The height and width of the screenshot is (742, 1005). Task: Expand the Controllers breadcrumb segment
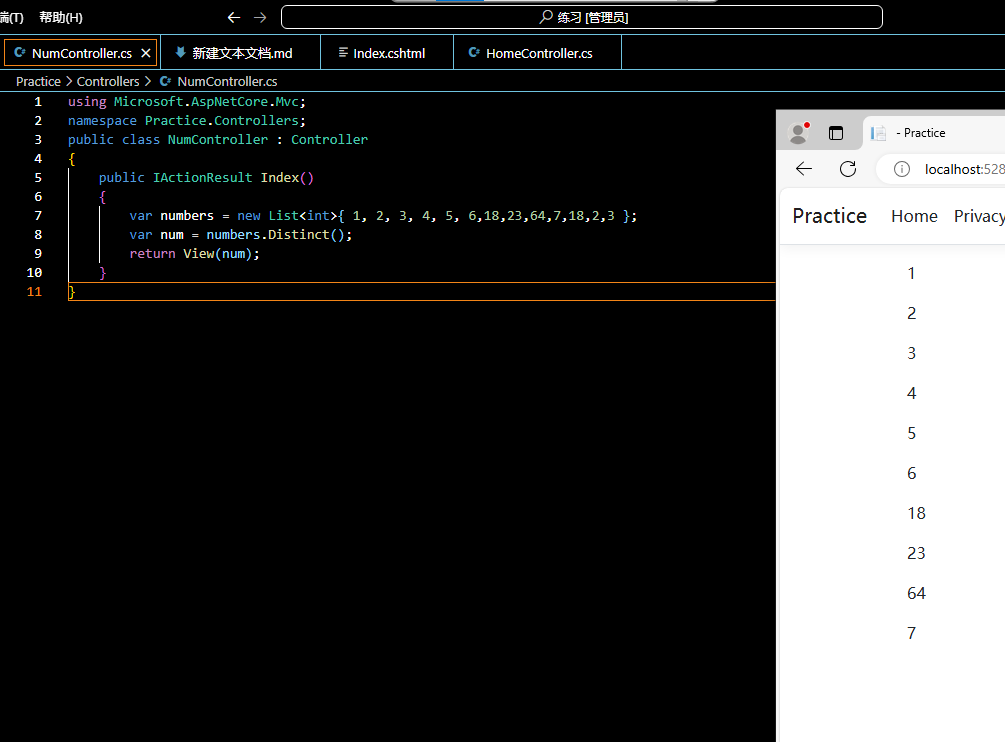coord(108,81)
